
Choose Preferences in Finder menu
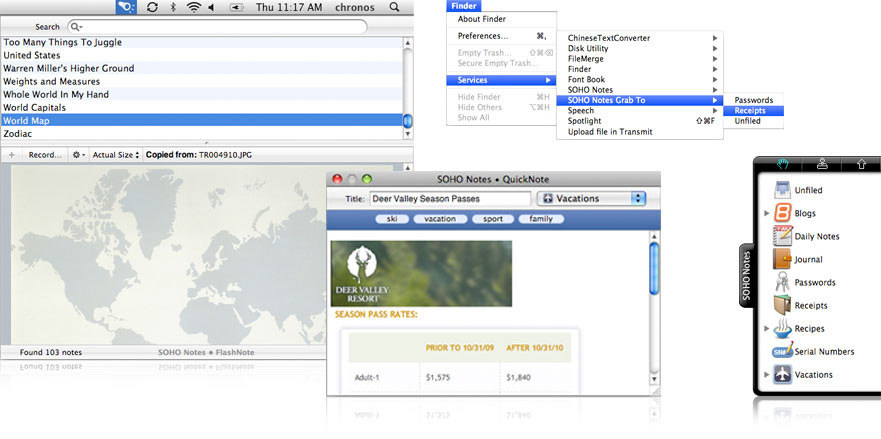coord(501,36)
